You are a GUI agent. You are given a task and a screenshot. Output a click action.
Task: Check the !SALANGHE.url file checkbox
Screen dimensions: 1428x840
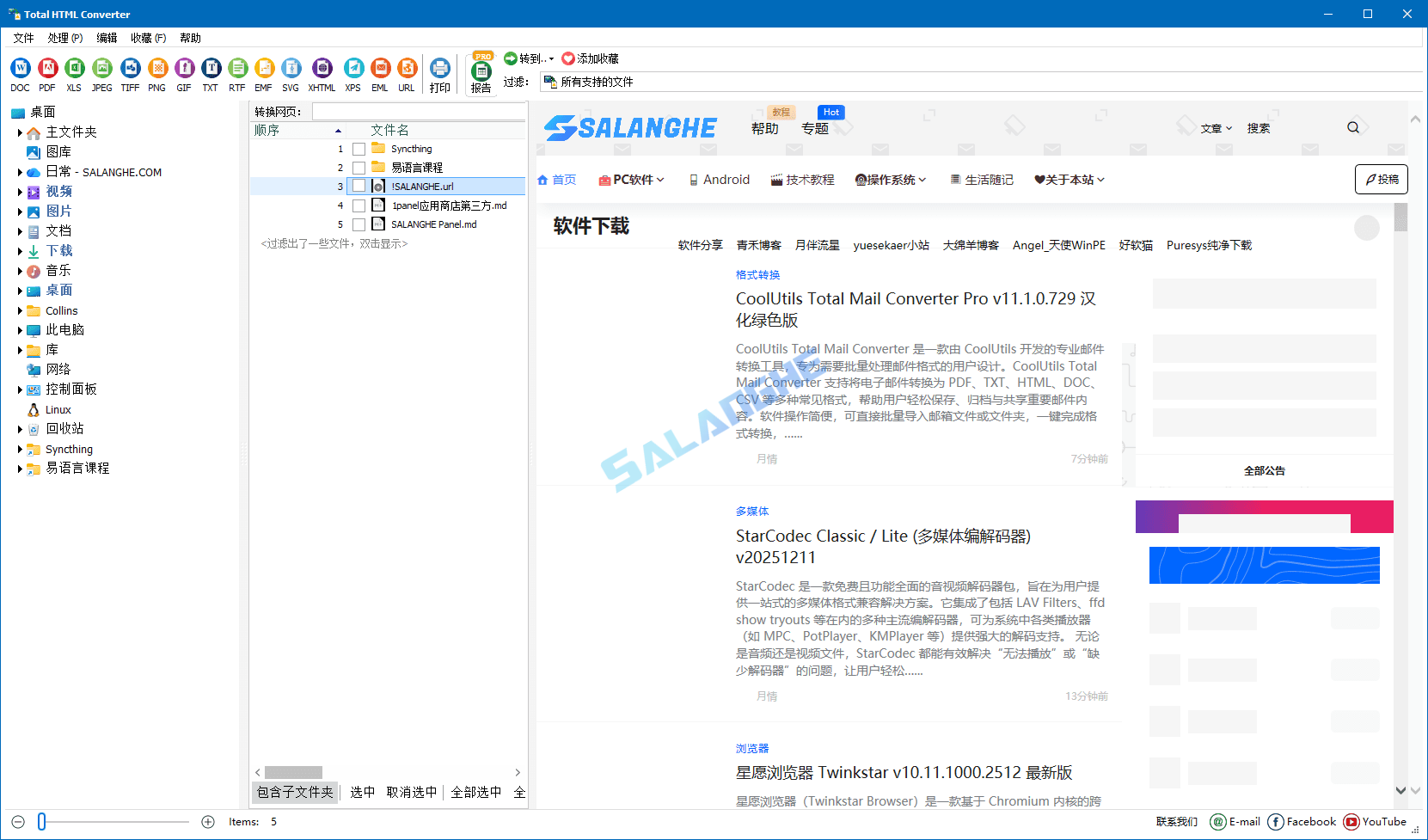[x=359, y=186]
